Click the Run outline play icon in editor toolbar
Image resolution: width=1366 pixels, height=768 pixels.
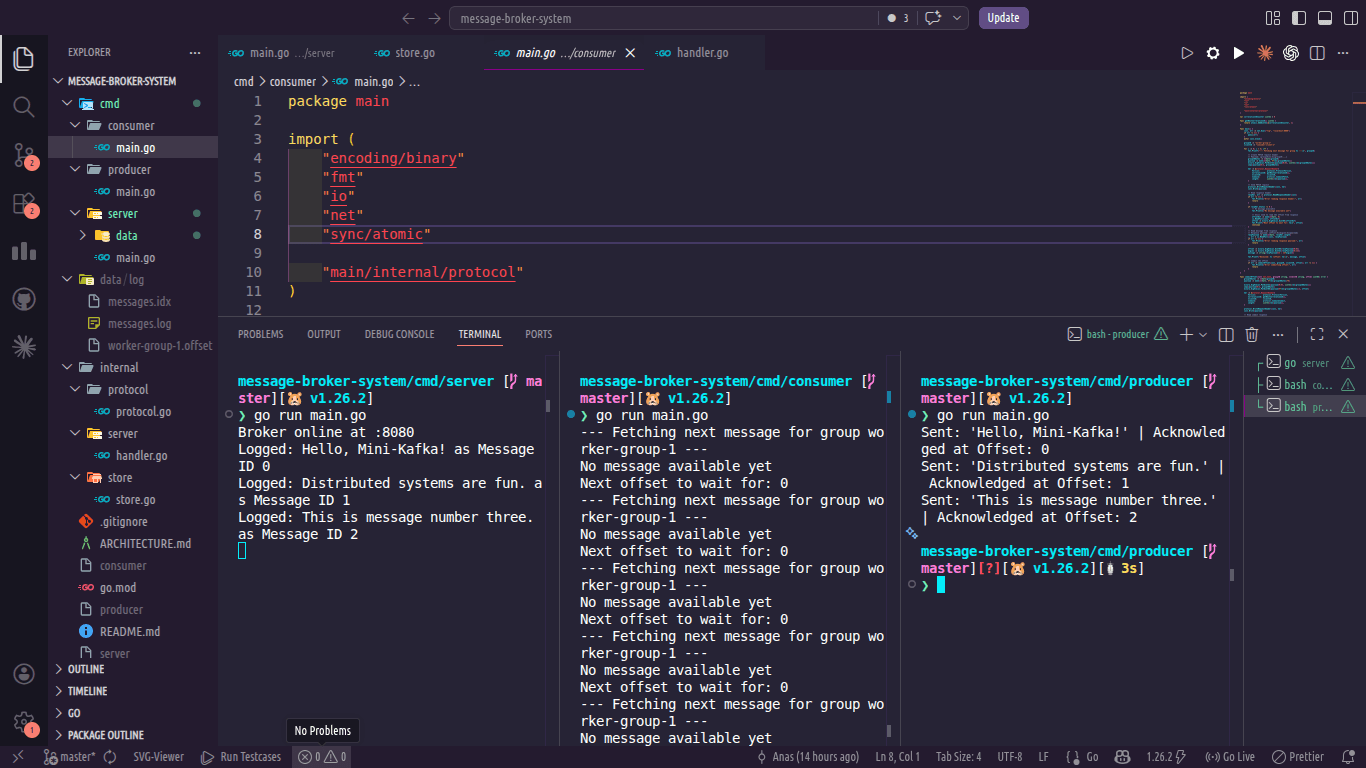[1187, 53]
